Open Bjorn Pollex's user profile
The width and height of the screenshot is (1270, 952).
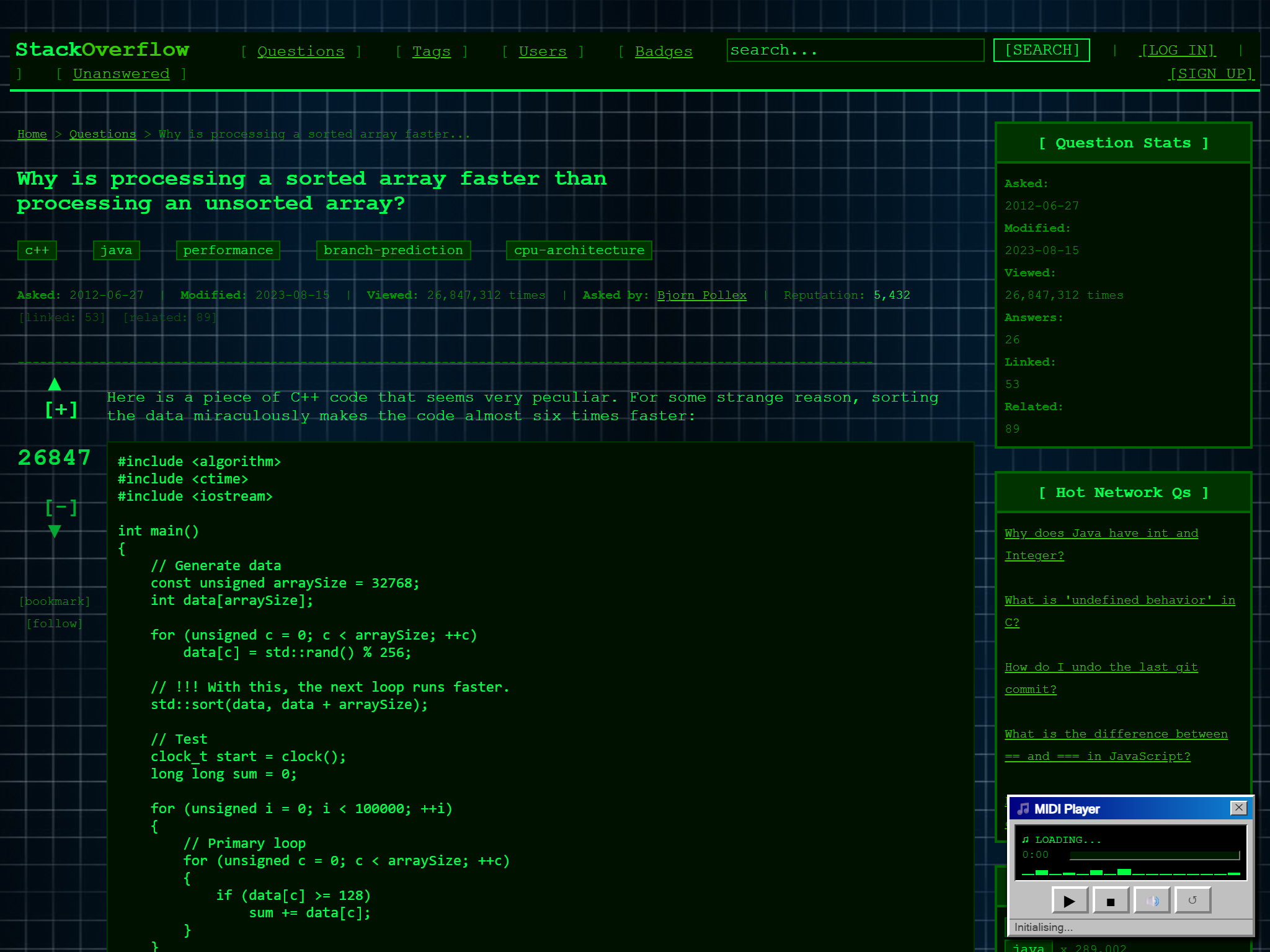point(701,295)
